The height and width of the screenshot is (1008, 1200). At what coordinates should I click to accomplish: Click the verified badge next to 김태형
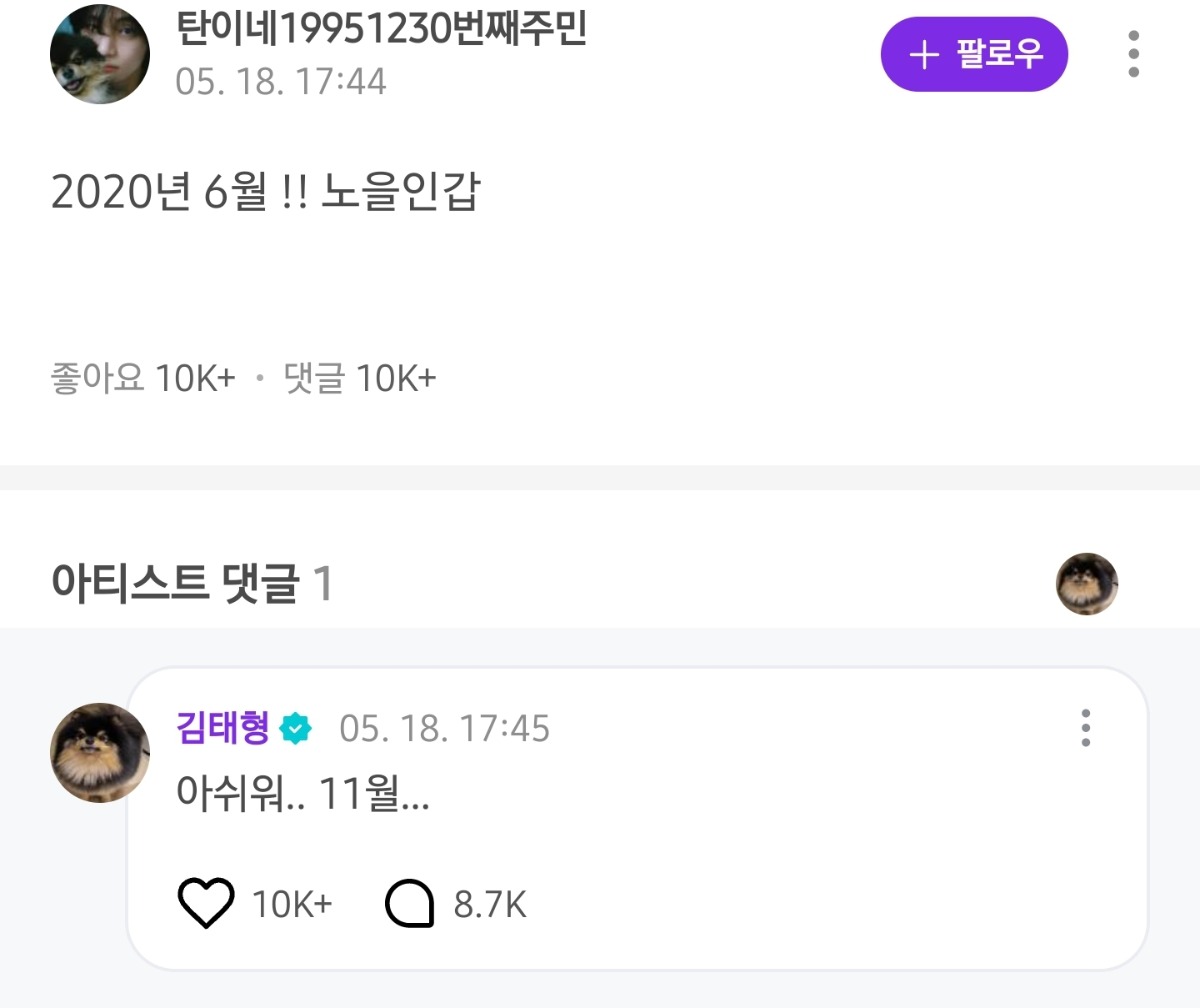(x=296, y=729)
